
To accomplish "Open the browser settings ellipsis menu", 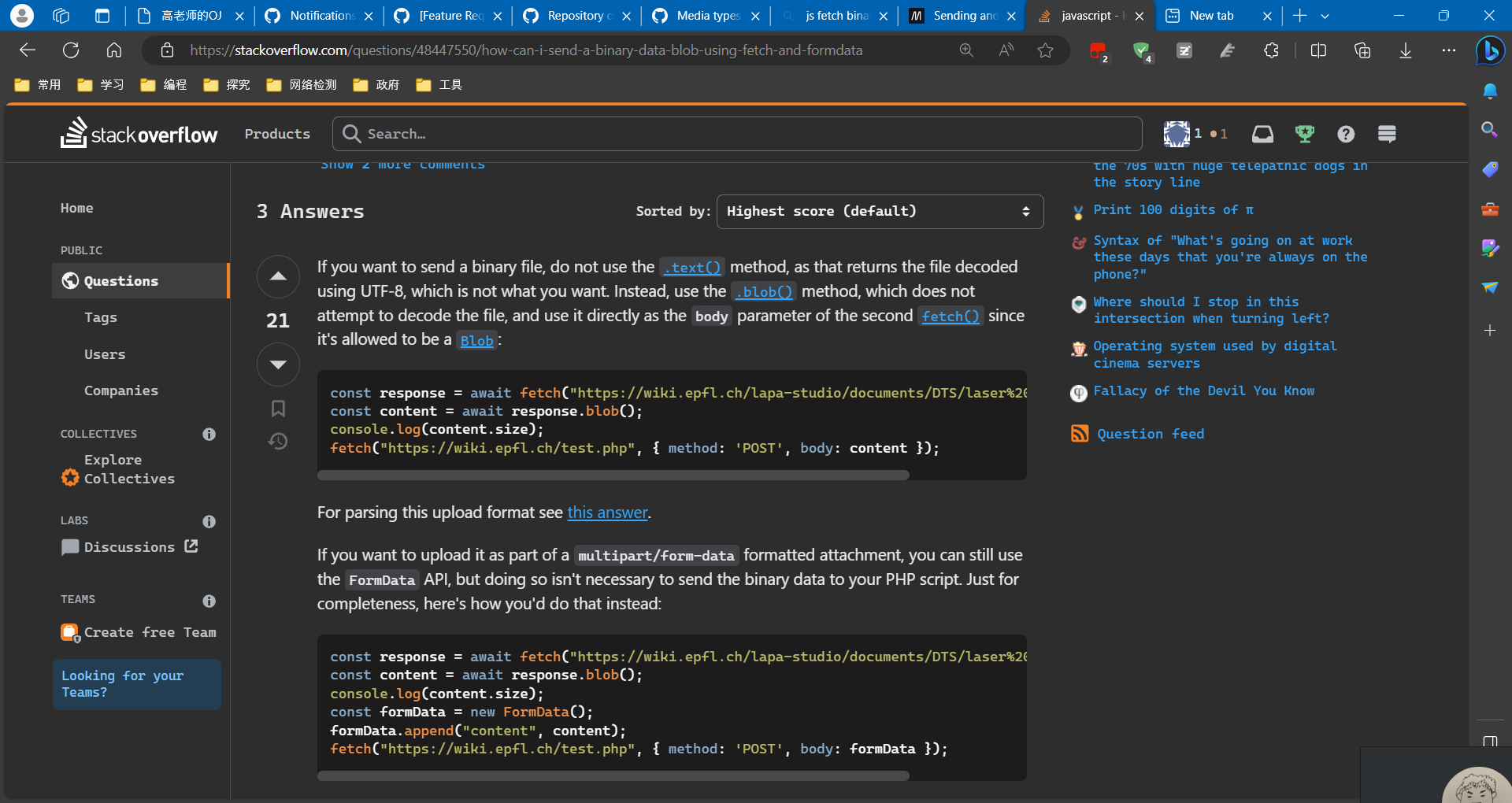I will (1449, 50).
